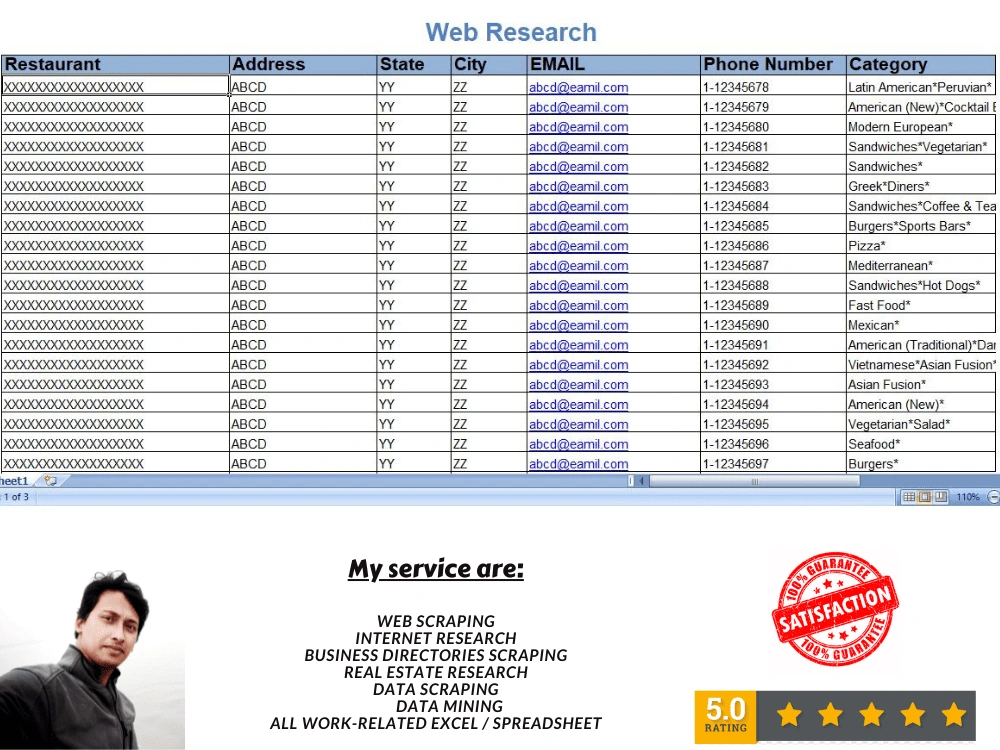Screen dimensions: 1000x750
Task: Select the first restaurant name cell
Action: (x=115, y=87)
